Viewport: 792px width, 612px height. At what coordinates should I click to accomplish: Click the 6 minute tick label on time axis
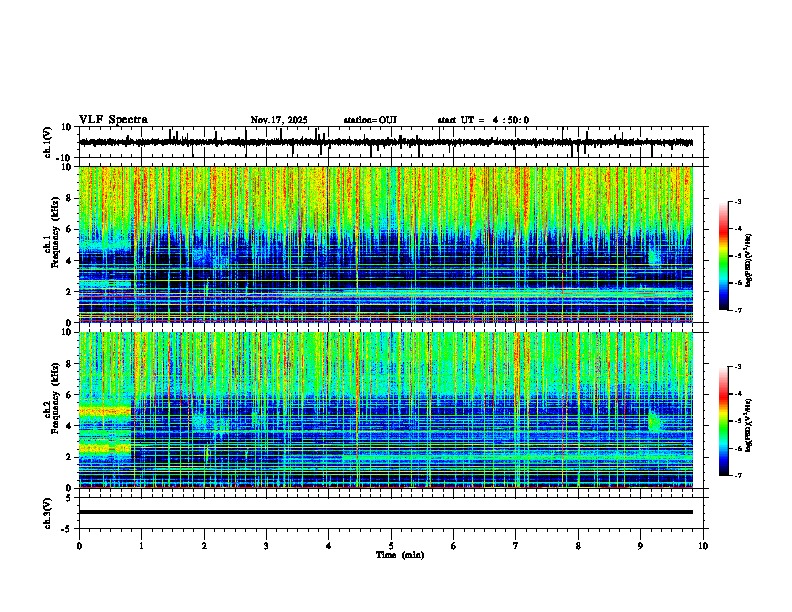(x=453, y=546)
